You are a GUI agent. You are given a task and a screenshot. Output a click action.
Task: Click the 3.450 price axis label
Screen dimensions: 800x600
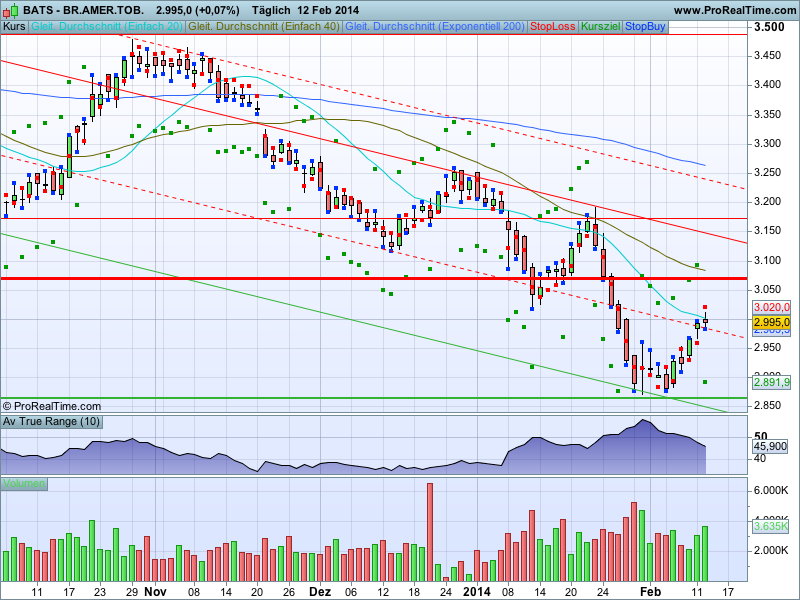767,56
